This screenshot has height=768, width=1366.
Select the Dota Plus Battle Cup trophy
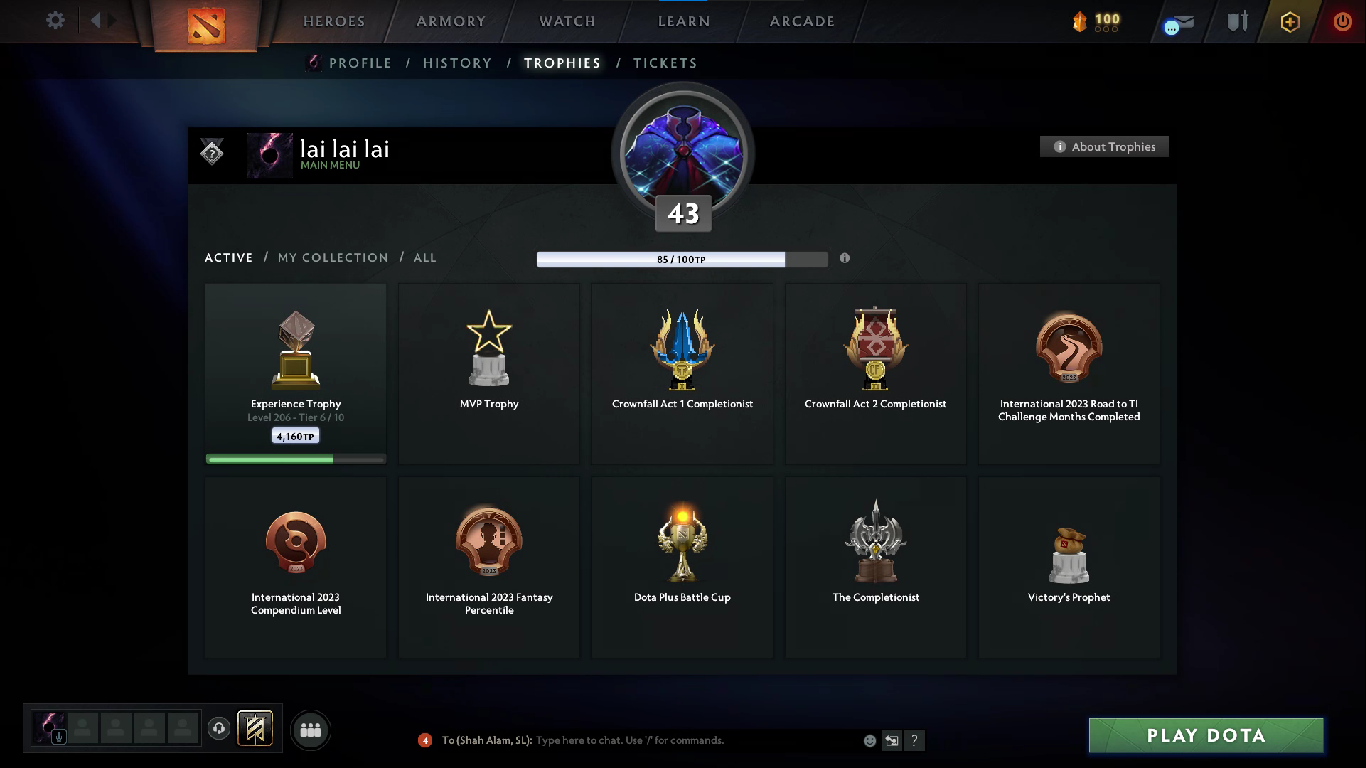[x=682, y=566]
